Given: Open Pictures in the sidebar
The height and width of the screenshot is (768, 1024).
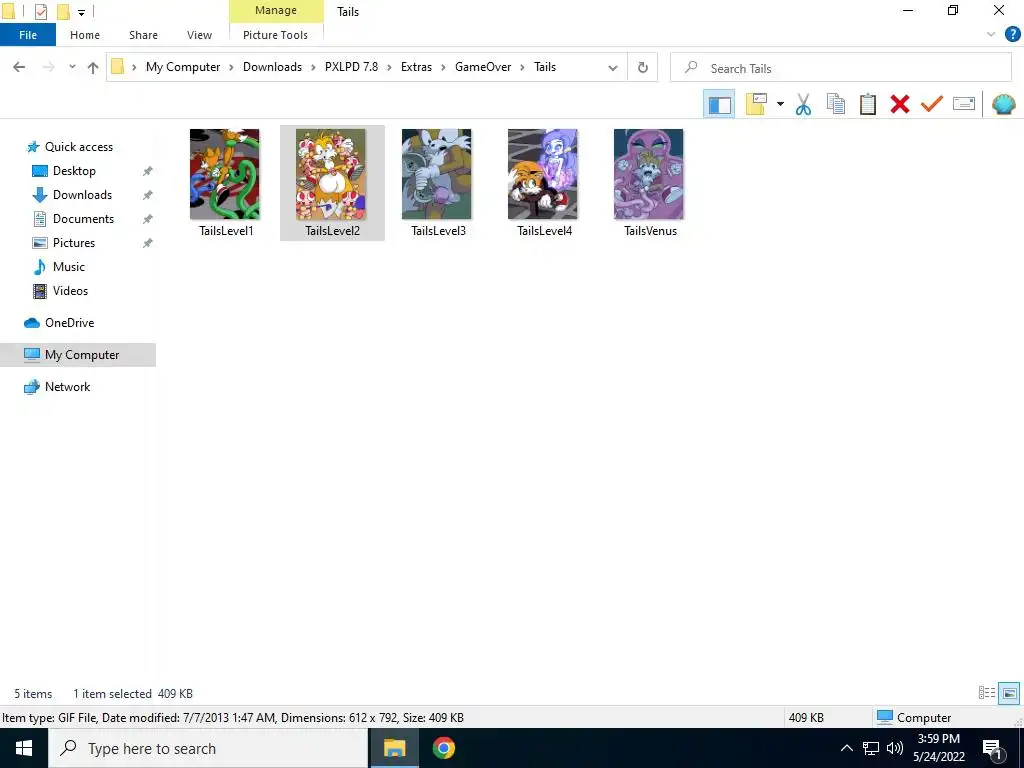Looking at the screenshot, I should (74, 243).
